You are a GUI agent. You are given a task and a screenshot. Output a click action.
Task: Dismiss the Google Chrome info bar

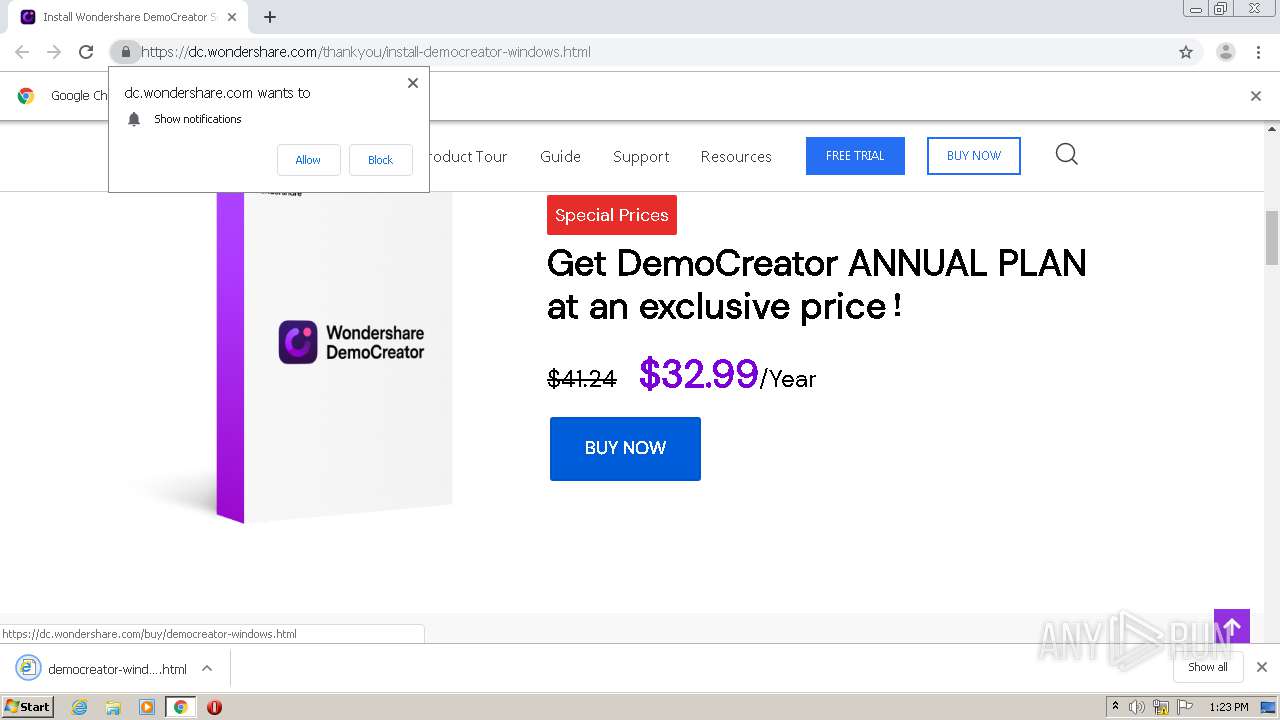[1256, 96]
